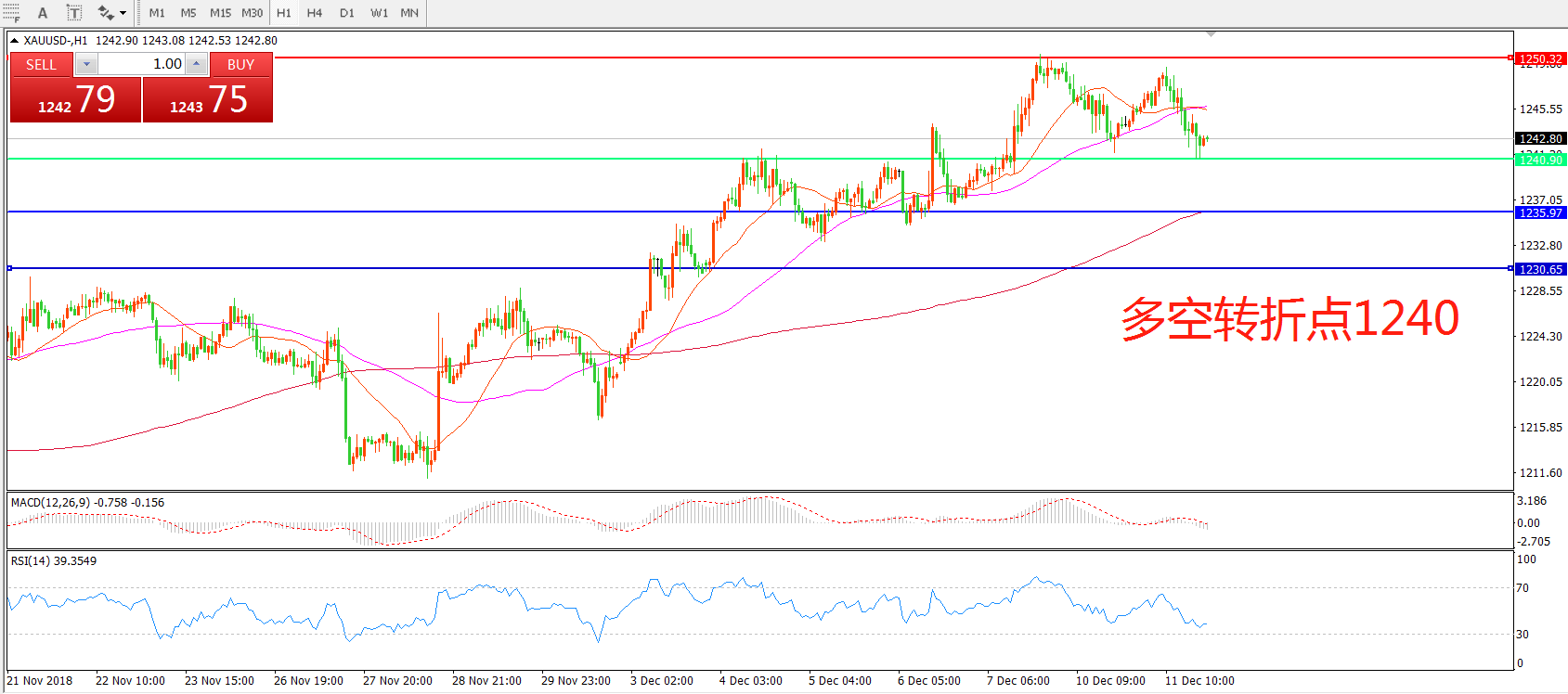This screenshot has height=694, width=1568.
Task: Select the Text tool 'A' icon
Action: point(43,13)
